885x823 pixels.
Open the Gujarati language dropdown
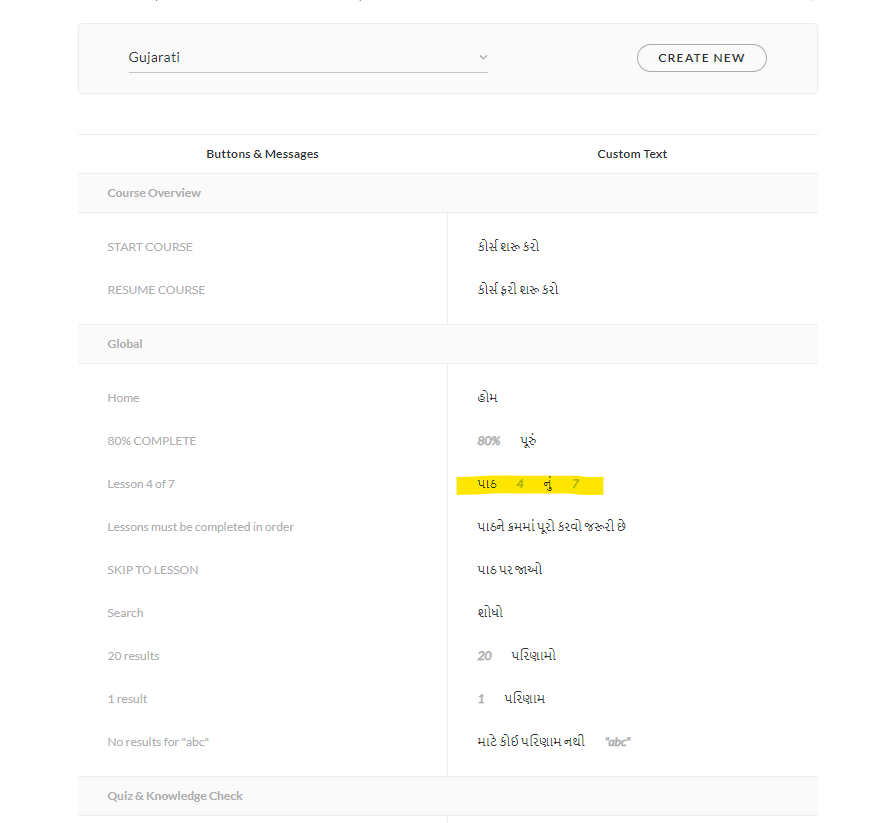(307, 58)
